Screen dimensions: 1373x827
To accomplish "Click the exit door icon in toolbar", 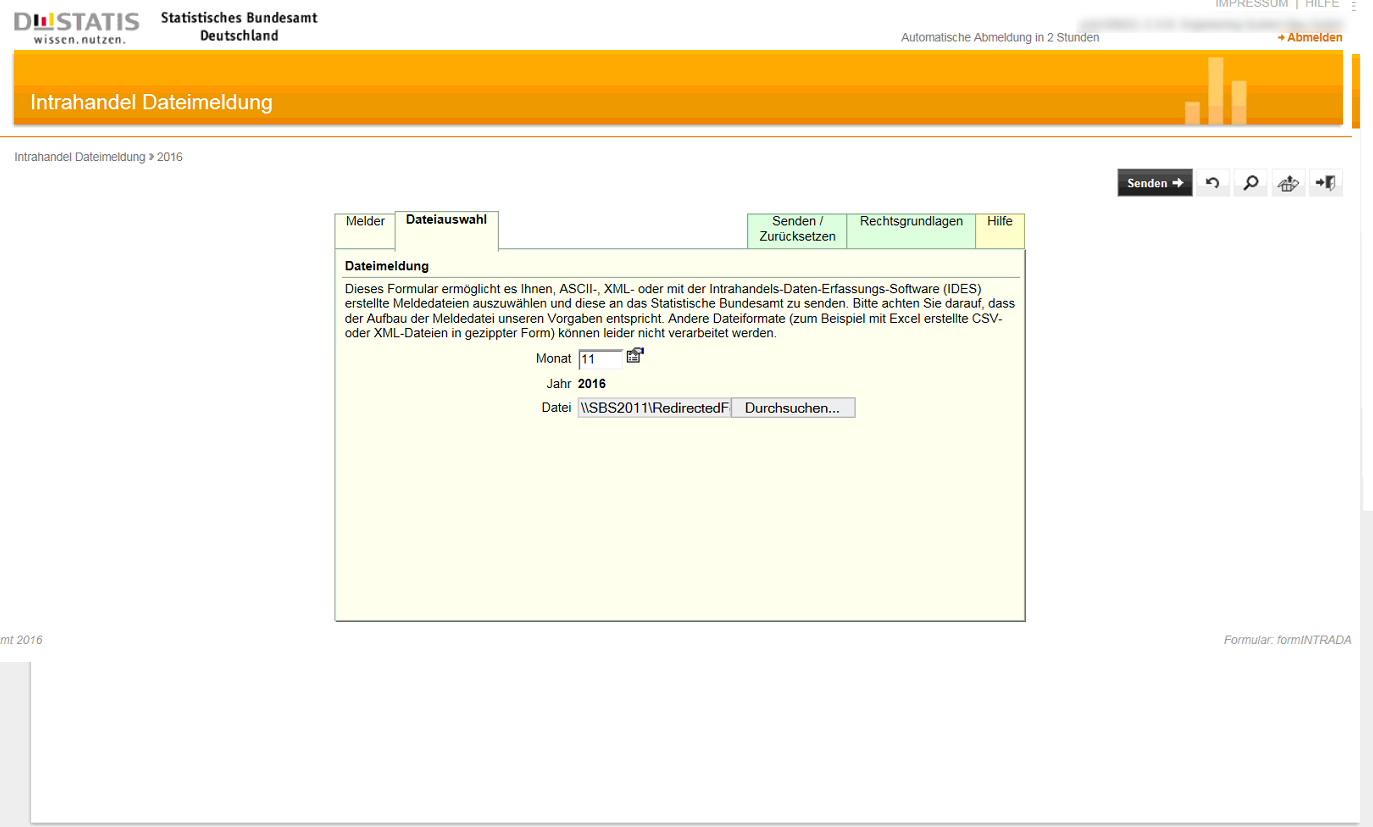I will click(1326, 183).
